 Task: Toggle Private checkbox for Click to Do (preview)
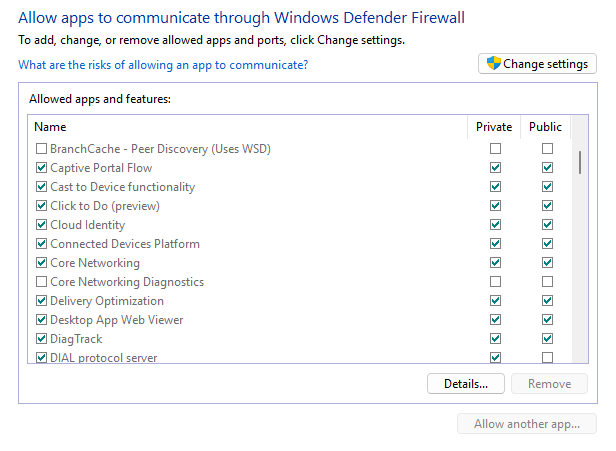click(495, 205)
